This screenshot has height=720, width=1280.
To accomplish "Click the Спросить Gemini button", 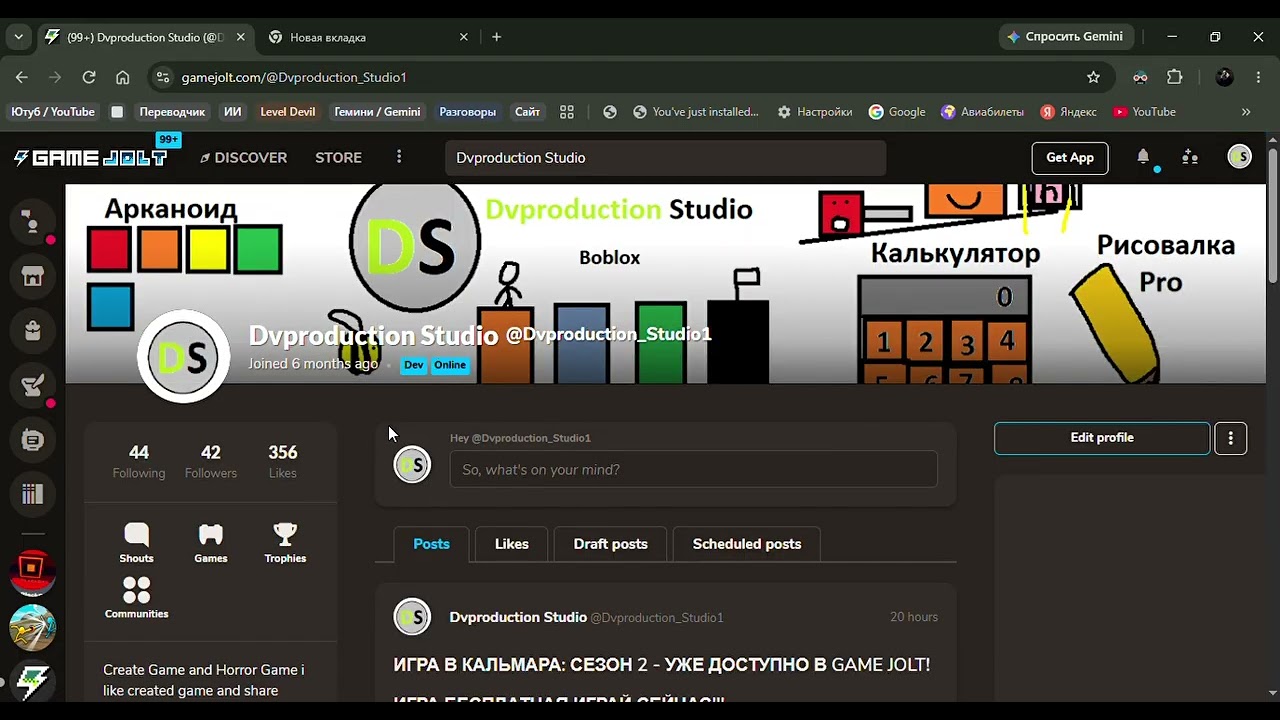I will (1066, 37).
